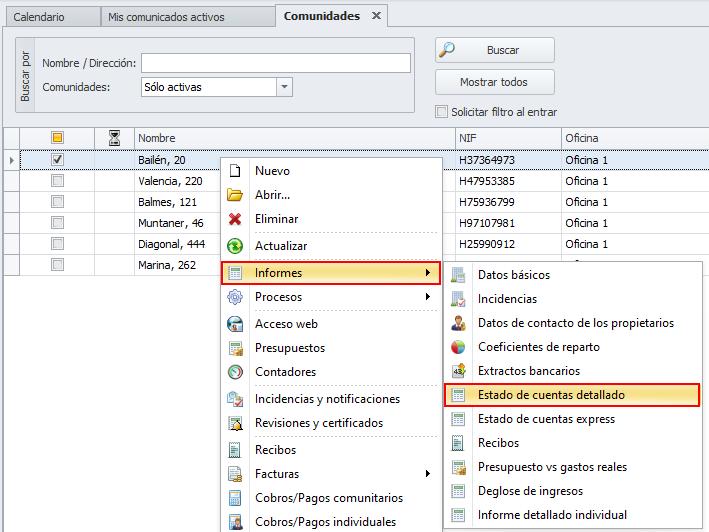
Task: Select Estado de cuentas detallado
Action: point(572,395)
